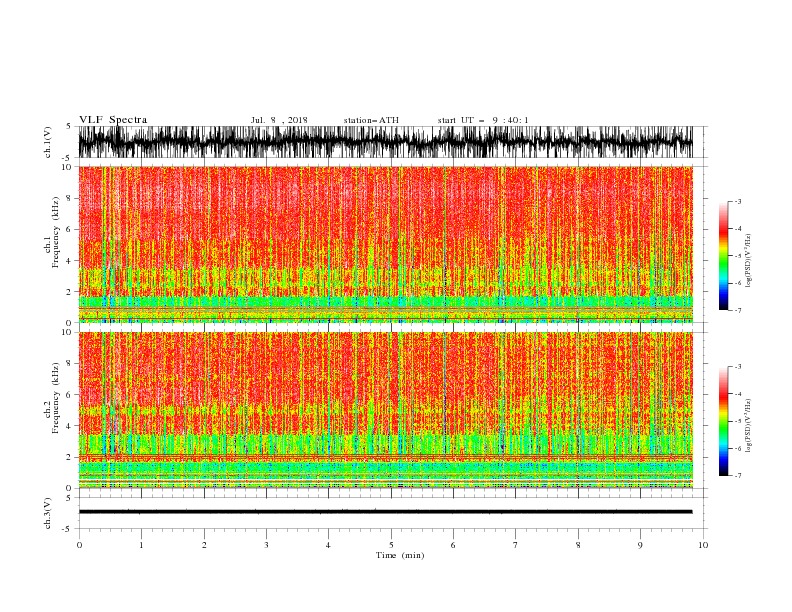Screen dimensions: 792x612
Task: Select the date text "Jul. 8 , 2018"
Action: [x=279, y=120]
